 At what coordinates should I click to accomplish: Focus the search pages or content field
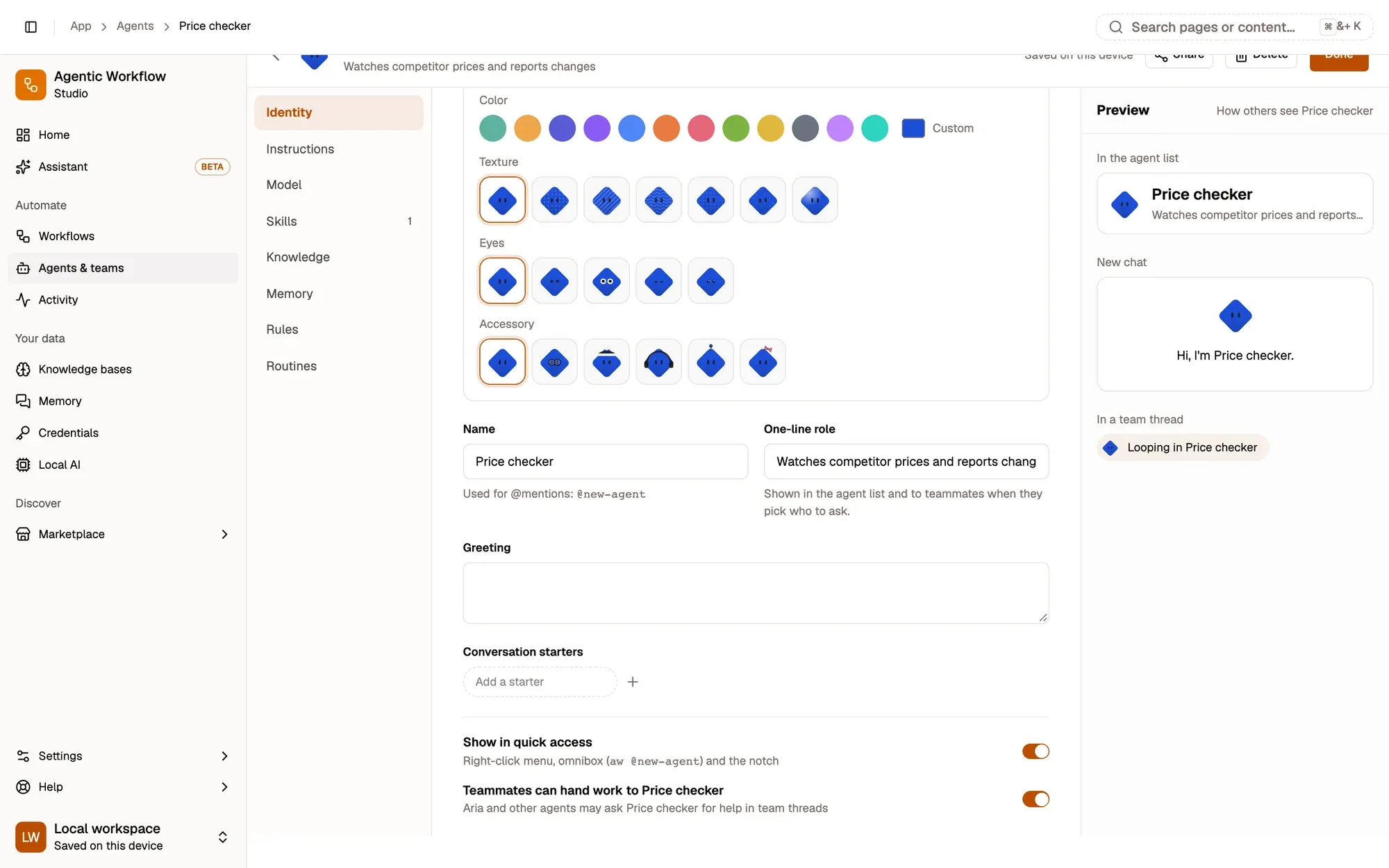1234,27
